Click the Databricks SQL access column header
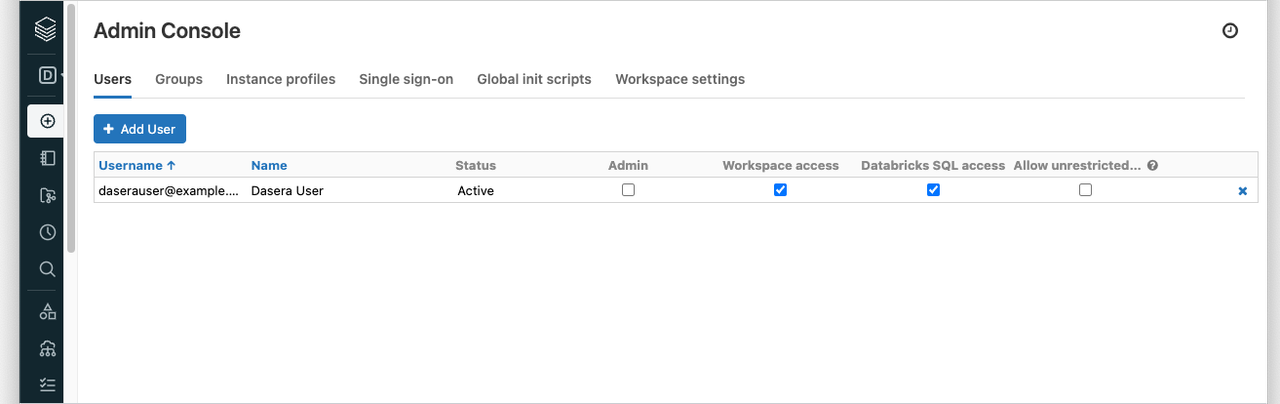Screen dimensions: 1280x404 pyautogui.click(x=933, y=166)
